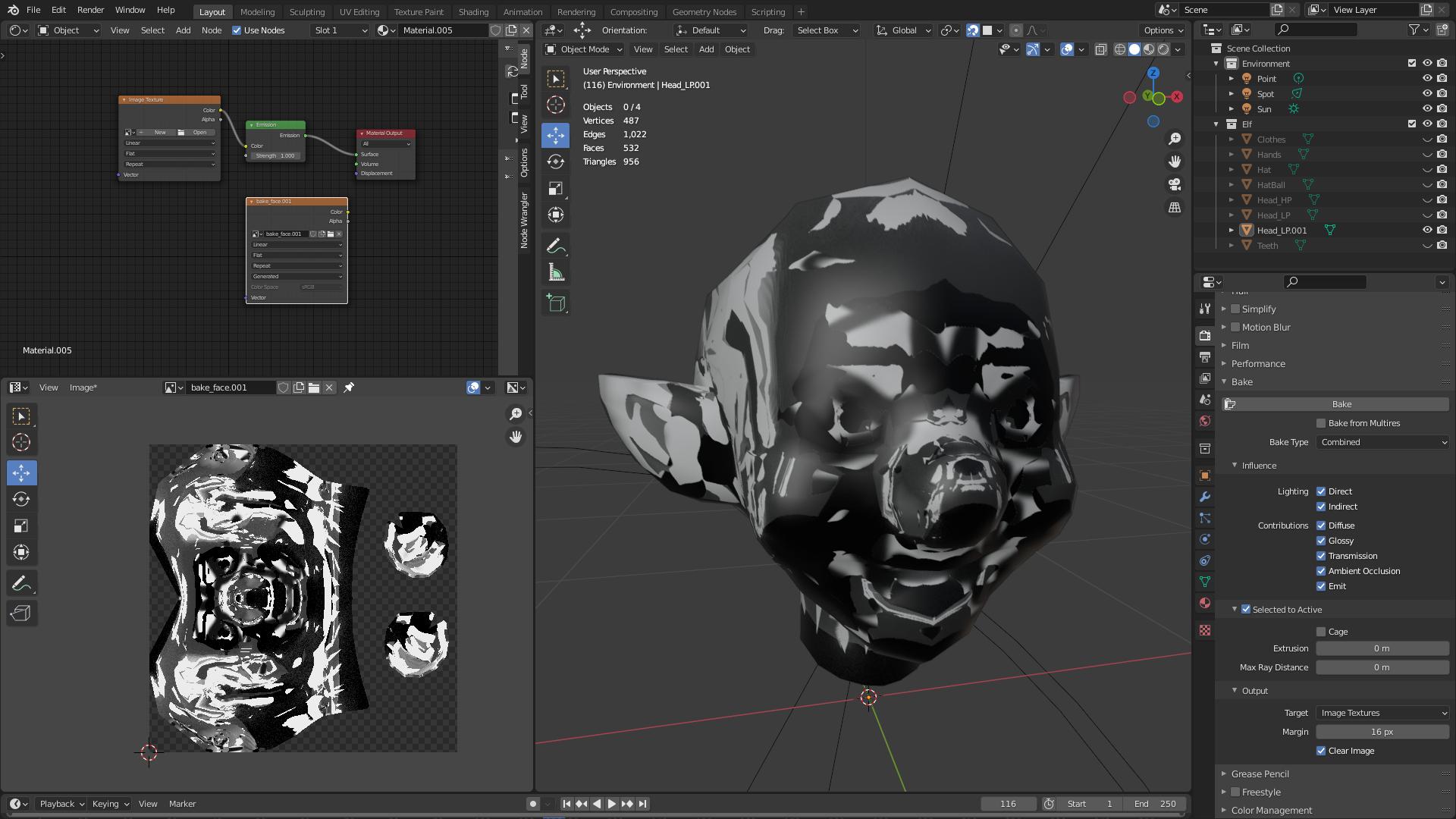
Task: Hide Head_LP.001 in the viewport
Action: point(1427,230)
